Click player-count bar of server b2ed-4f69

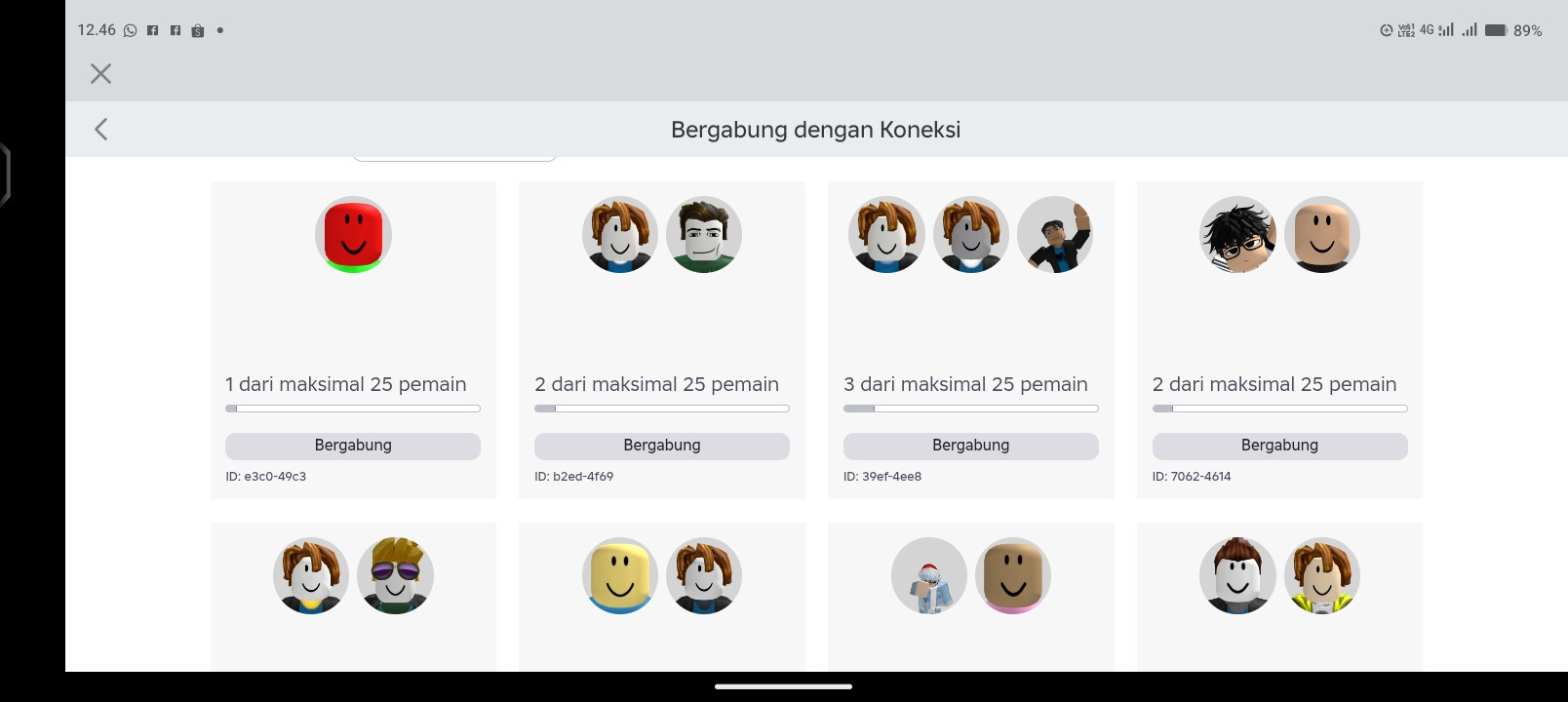(x=662, y=409)
